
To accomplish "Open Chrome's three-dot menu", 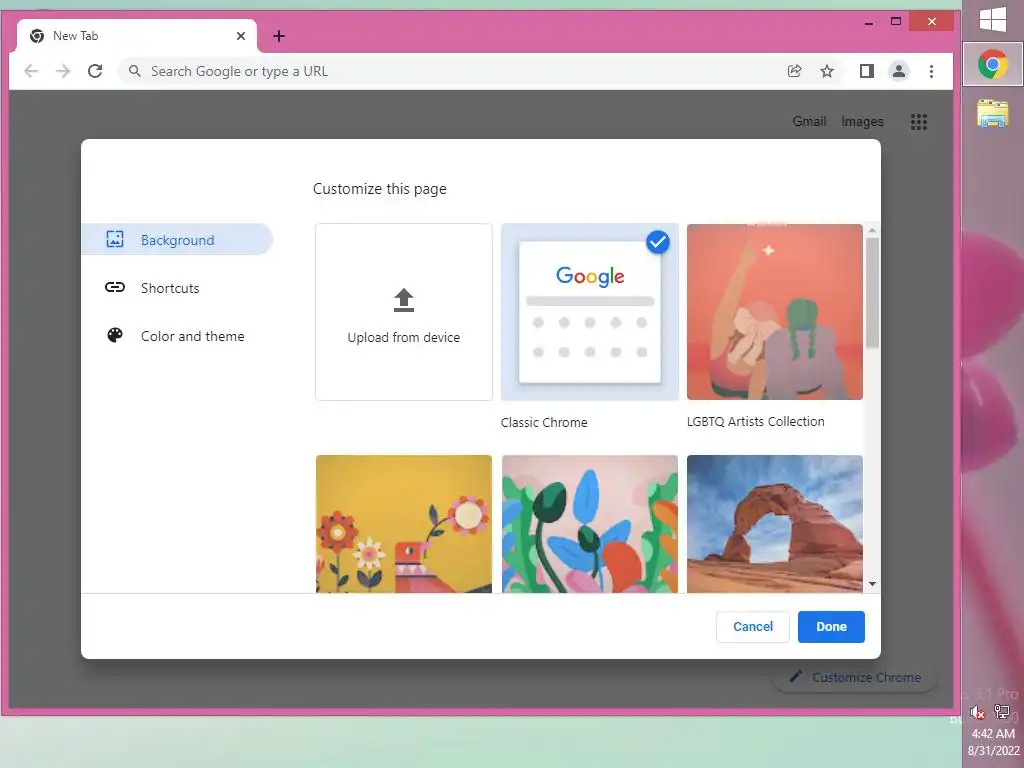I will (x=931, y=71).
